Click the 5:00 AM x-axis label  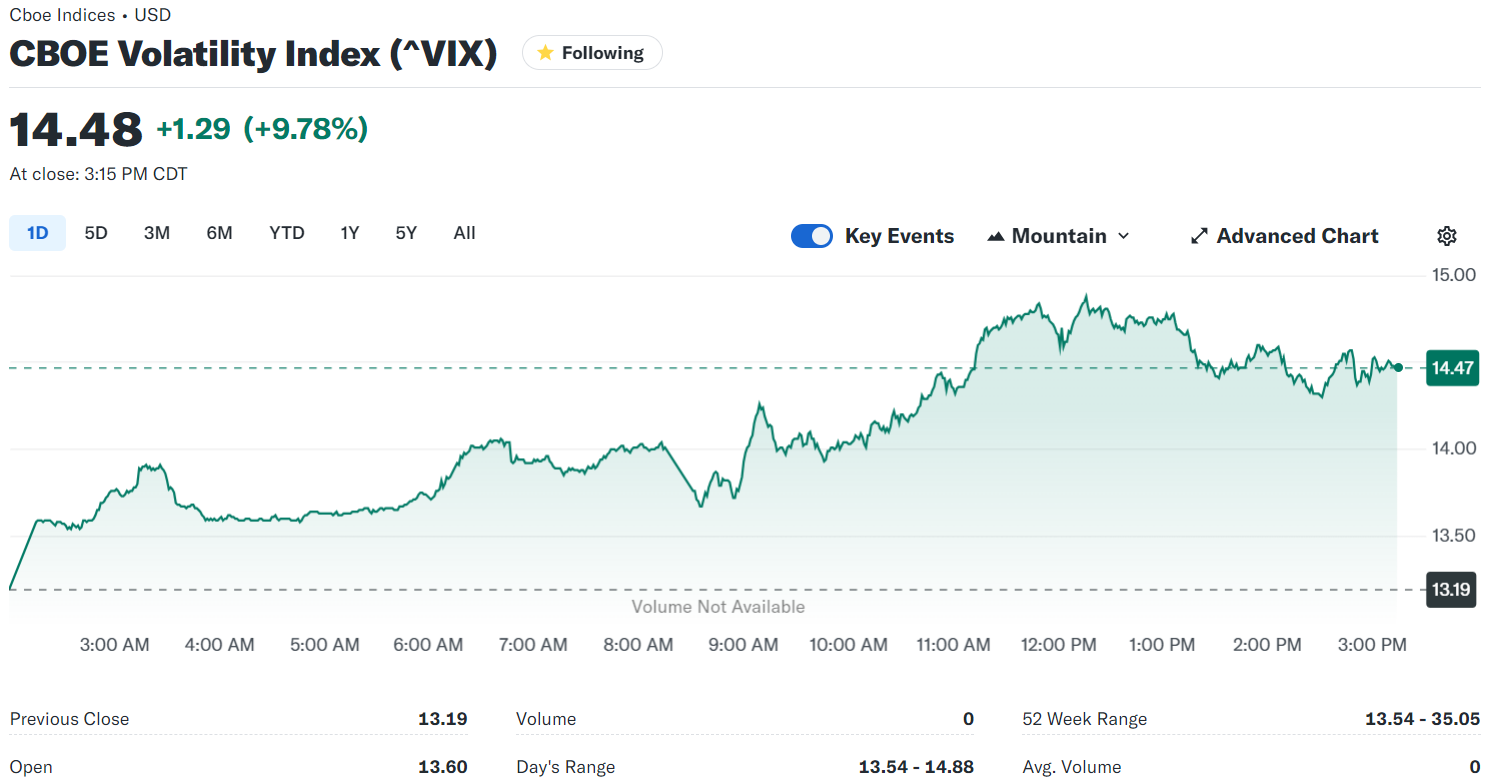[x=325, y=645]
